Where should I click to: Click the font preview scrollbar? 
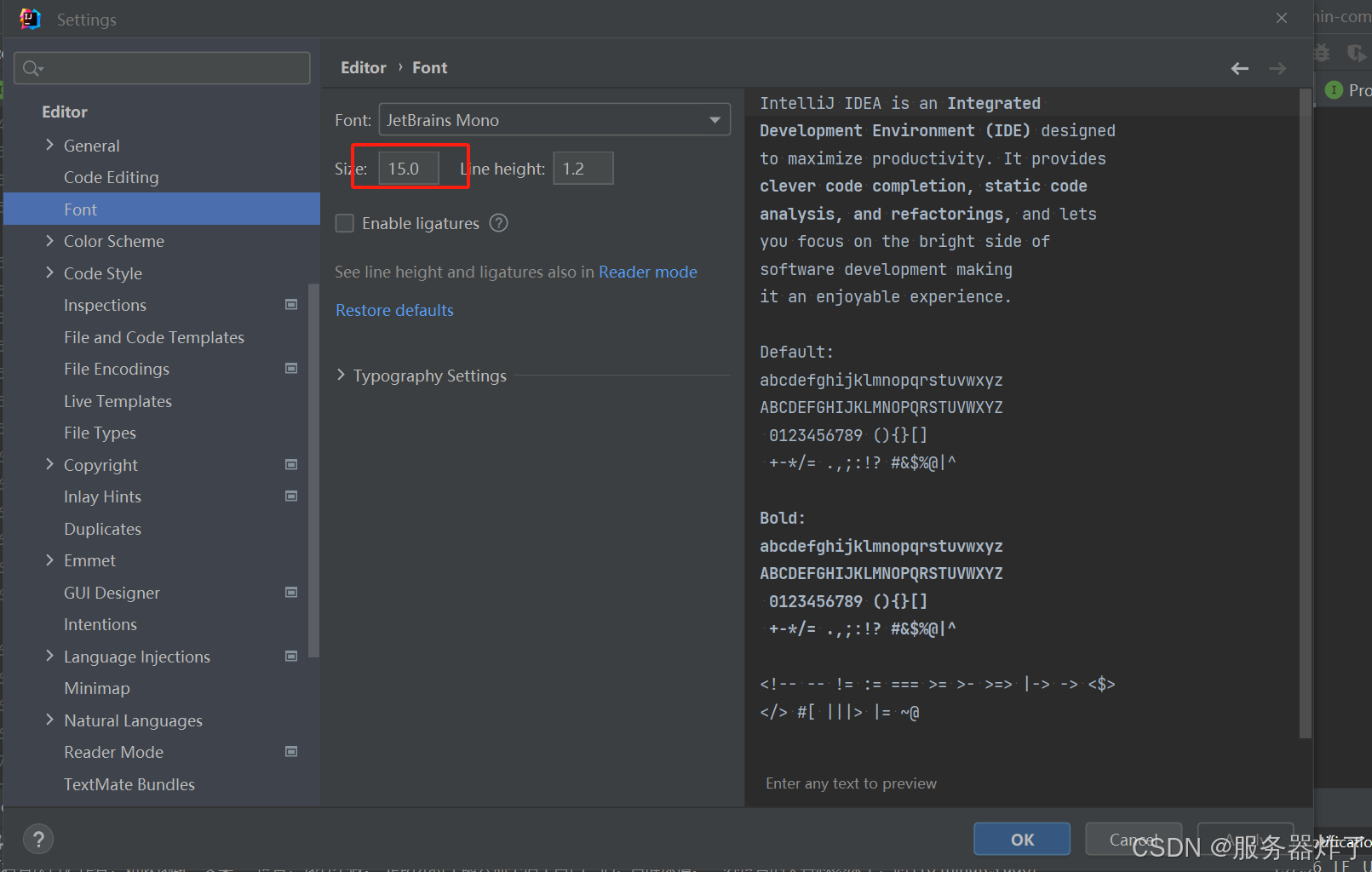[x=1306, y=414]
